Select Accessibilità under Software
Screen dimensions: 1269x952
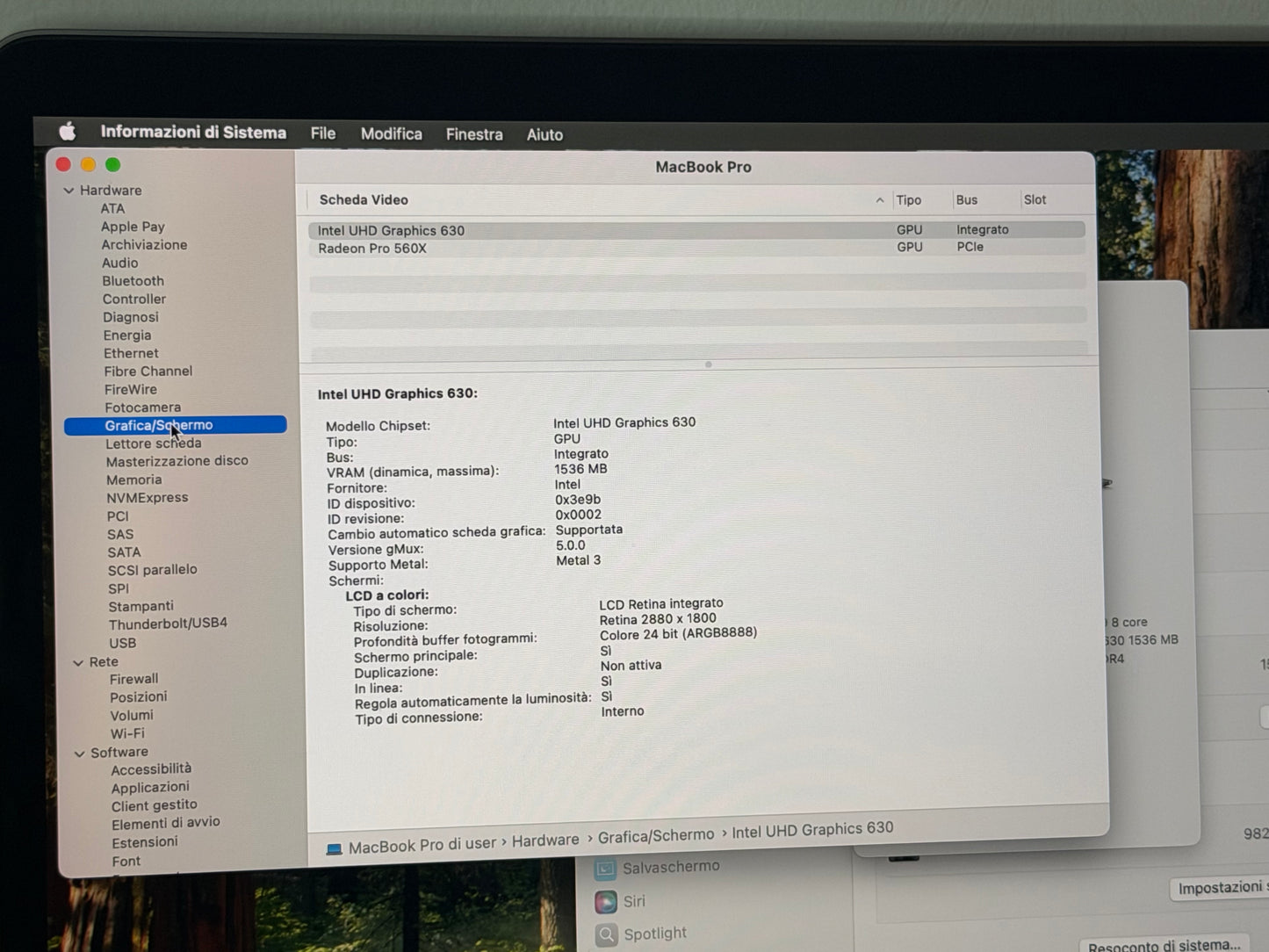[151, 769]
